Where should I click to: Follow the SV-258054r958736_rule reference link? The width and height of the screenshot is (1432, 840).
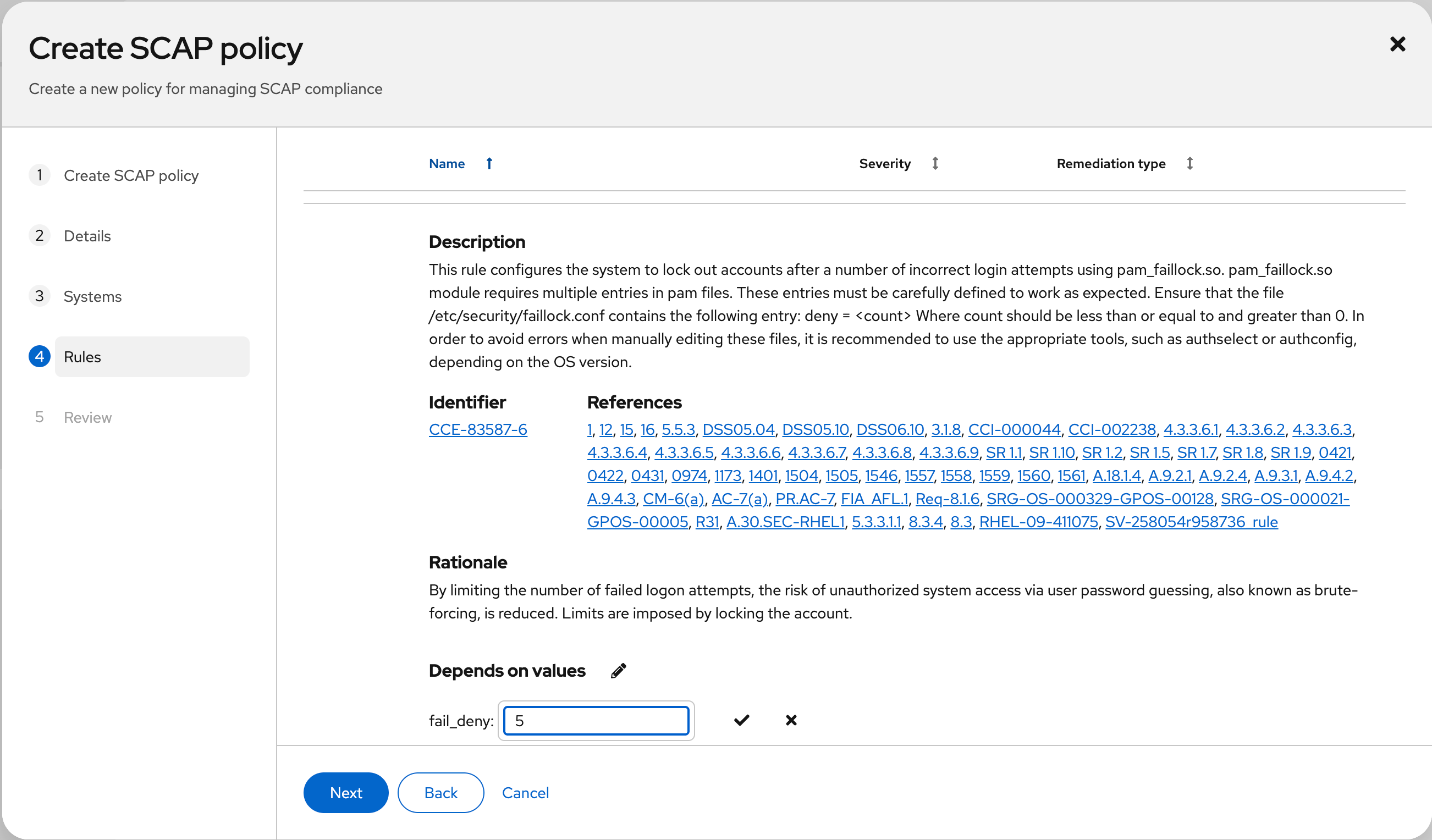1191,522
